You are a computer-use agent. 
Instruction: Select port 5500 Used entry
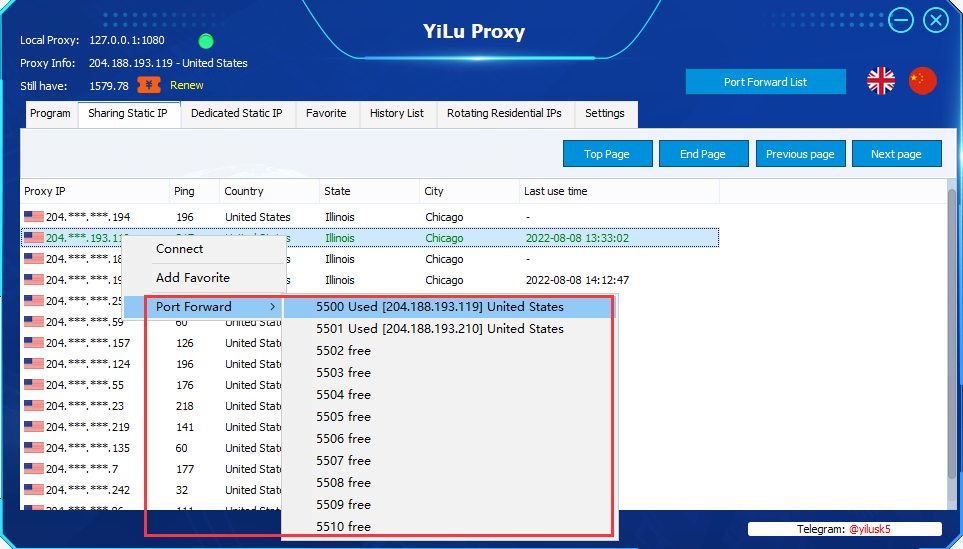448,306
